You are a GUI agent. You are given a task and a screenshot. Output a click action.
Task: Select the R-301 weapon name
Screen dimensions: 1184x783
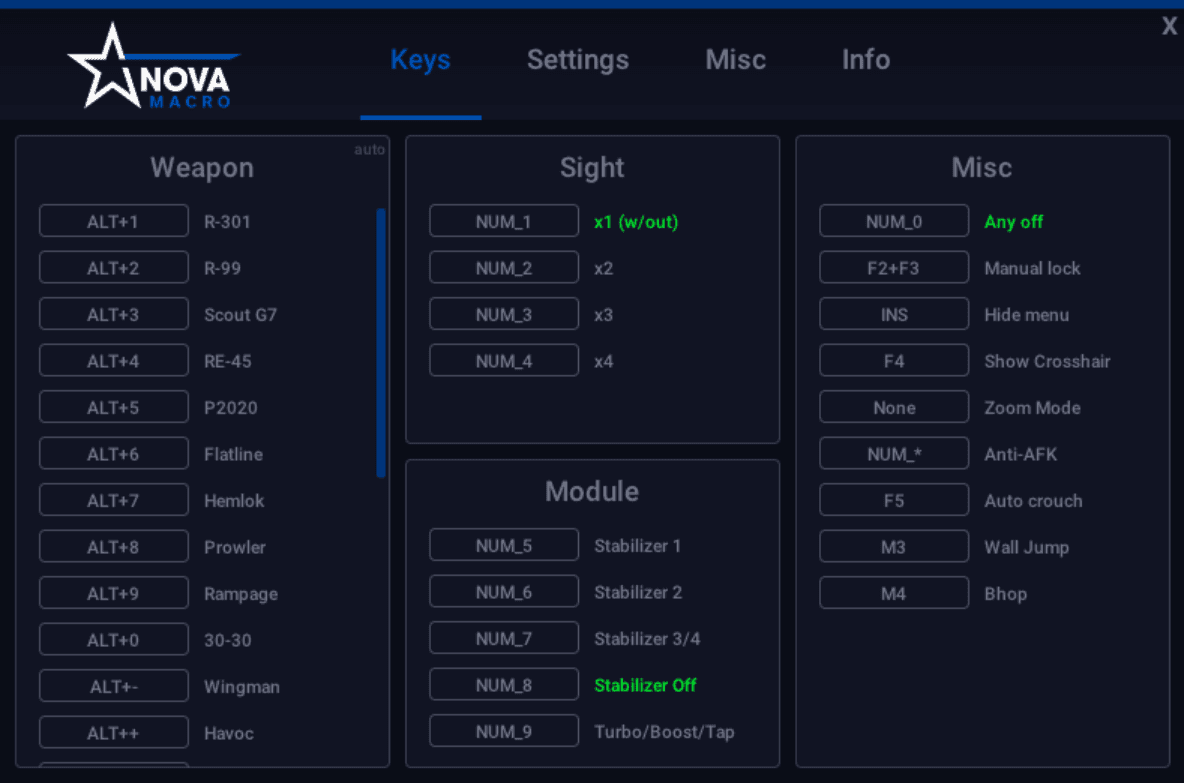(227, 222)
